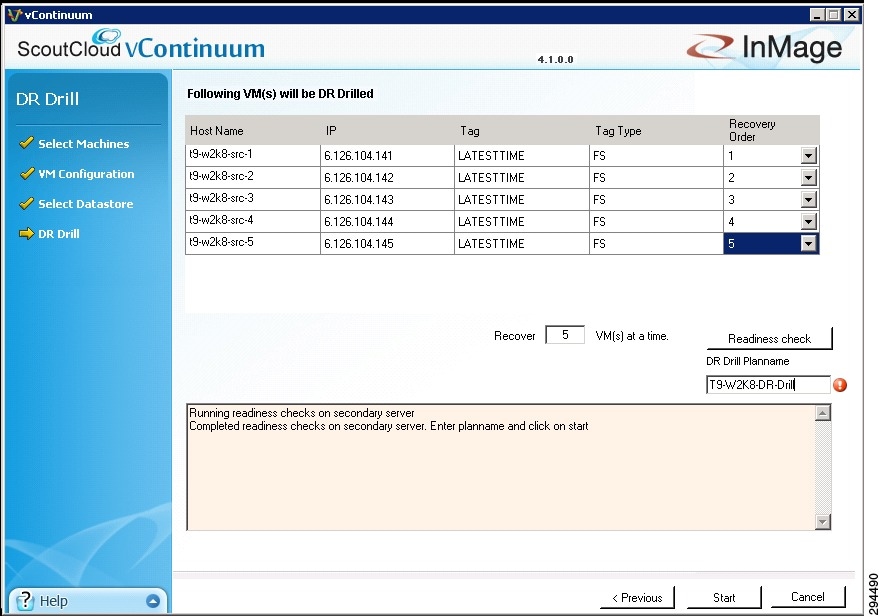The width and height of the screenshot is (879, 616).
Task: Click the checkmark icon next to Select Machines
Action: [x=26, y=143]
